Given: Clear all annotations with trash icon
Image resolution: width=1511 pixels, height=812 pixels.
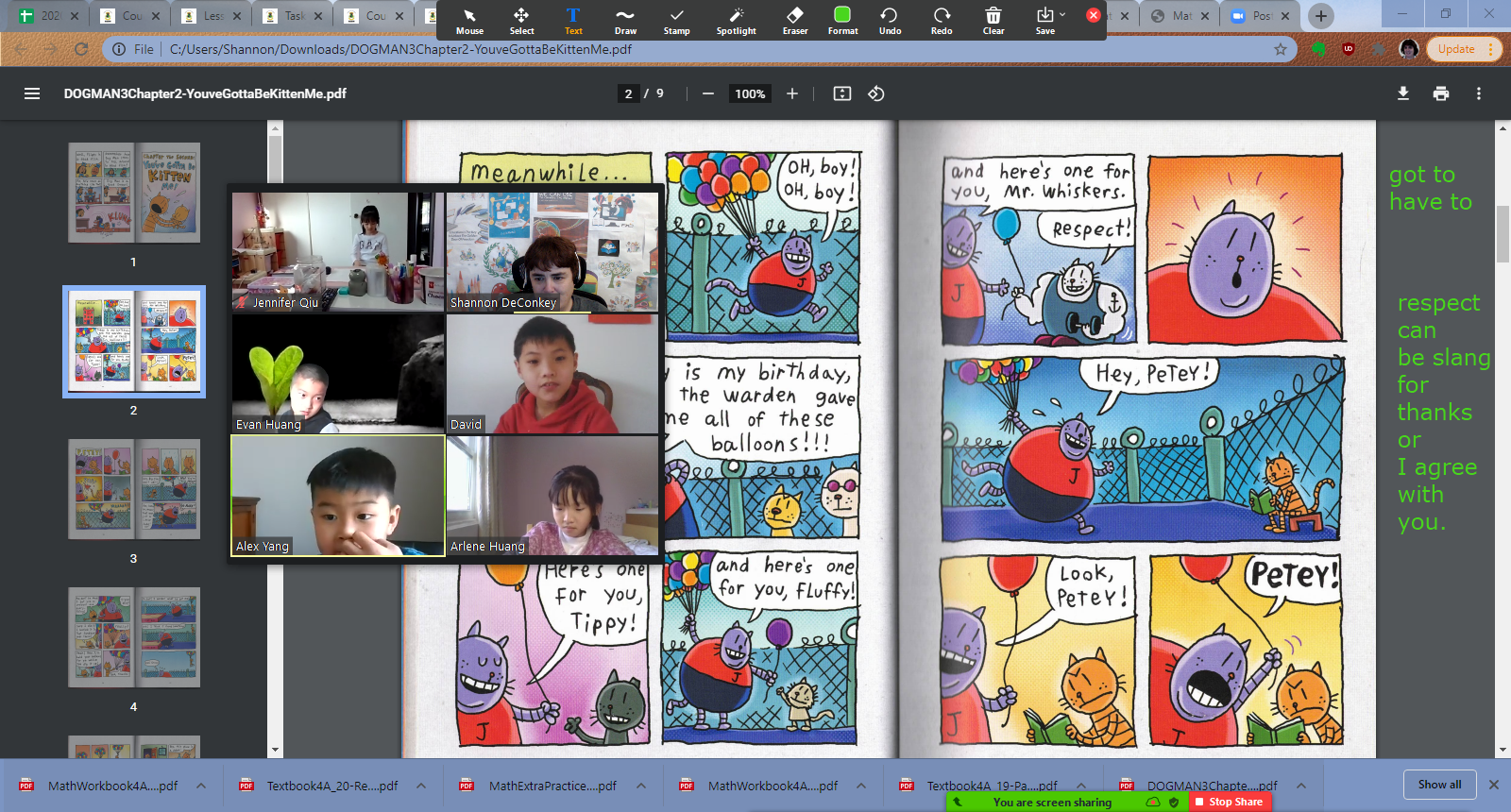Looking at the screenshot, I should [993, 21].
